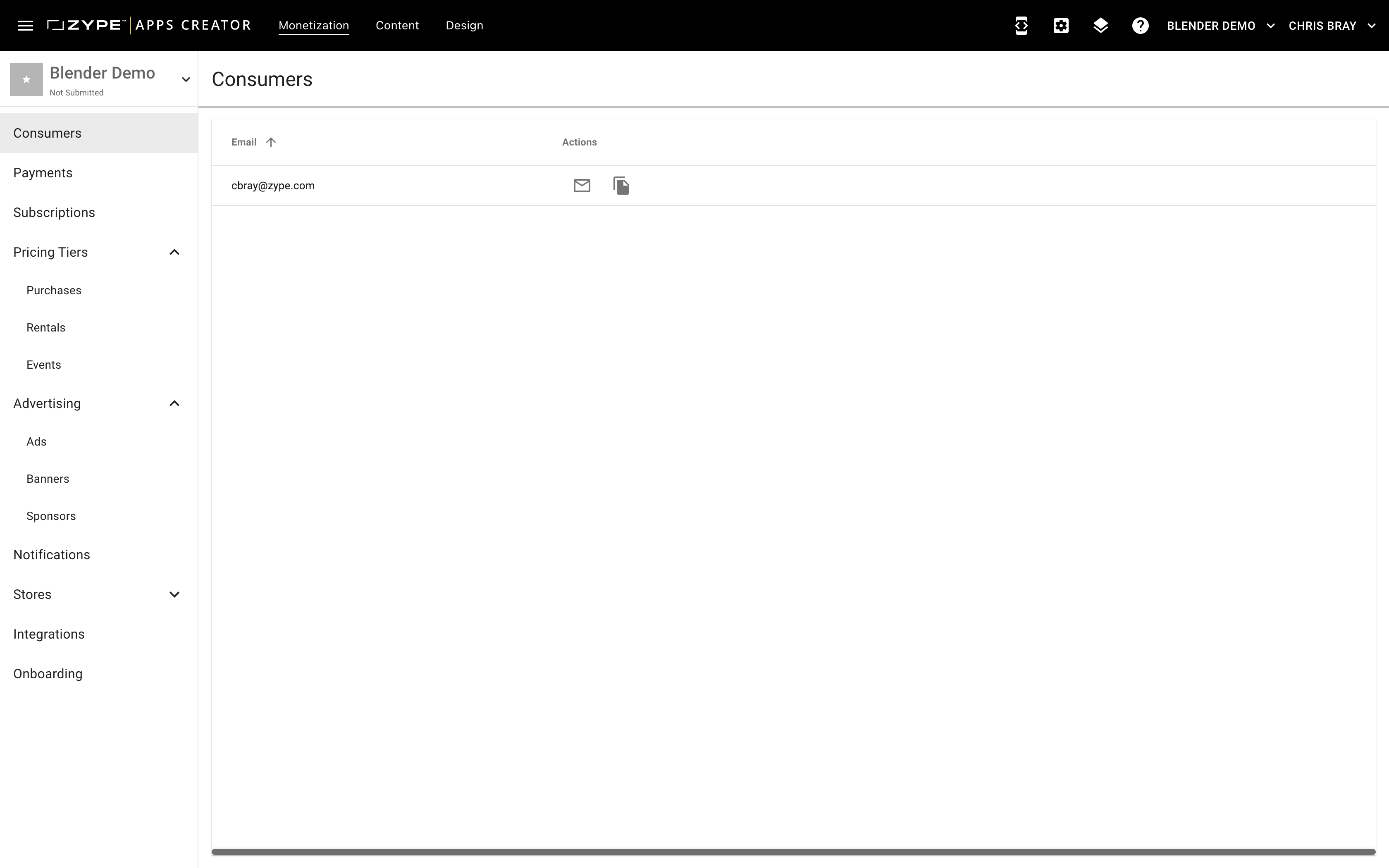
Task: Click the horizontal scrollbar below the table
Action: pos(793,852)
